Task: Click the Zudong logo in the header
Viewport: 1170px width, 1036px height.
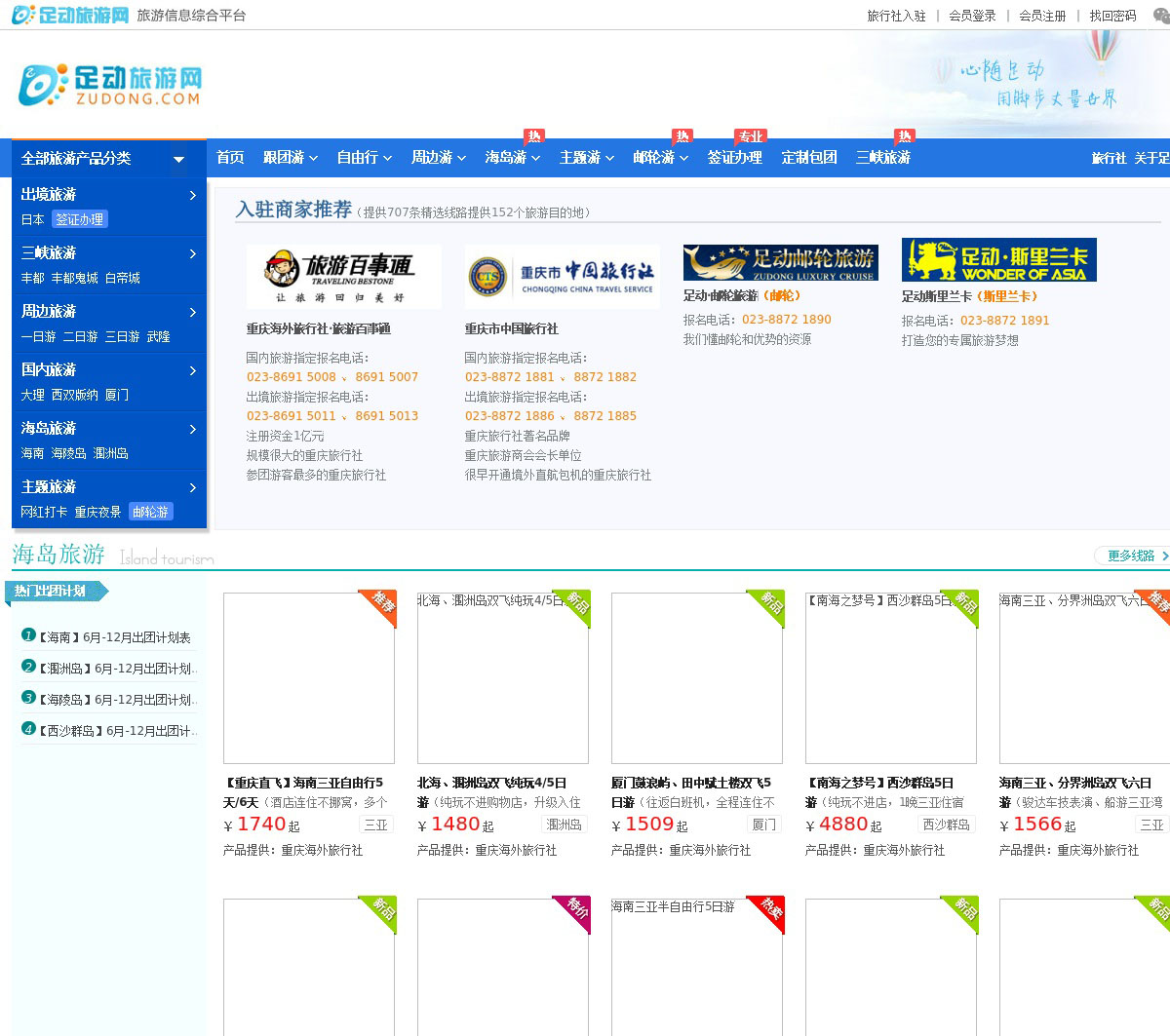Action: pos(110,86)
